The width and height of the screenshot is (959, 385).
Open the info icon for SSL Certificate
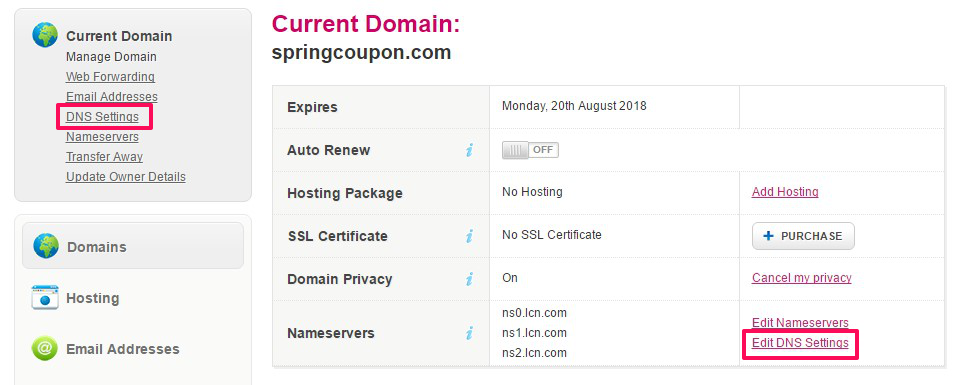click(x=469, y=236)
